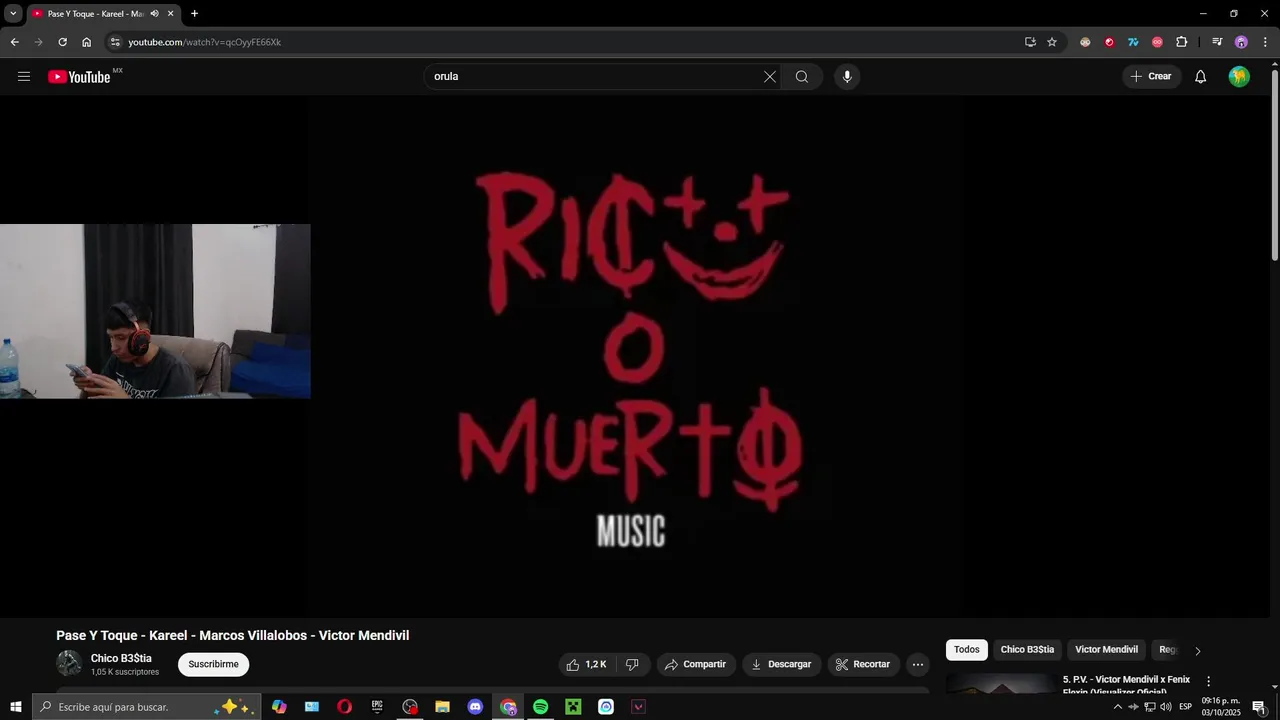Open the Chico B3$tia channel avatar
Screen dimensions: 1280x720
tap(69, 663)
